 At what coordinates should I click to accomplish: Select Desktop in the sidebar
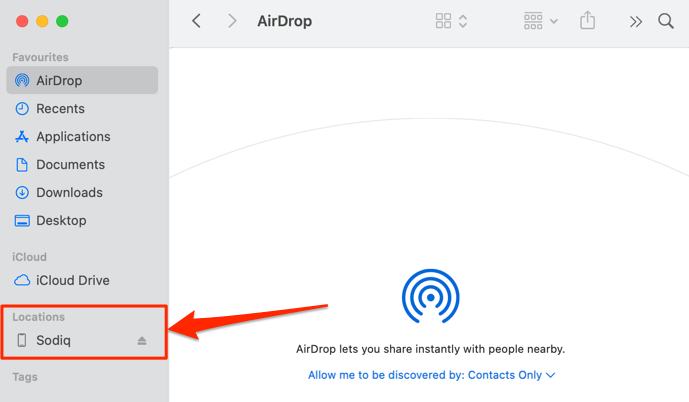point(61,220)
